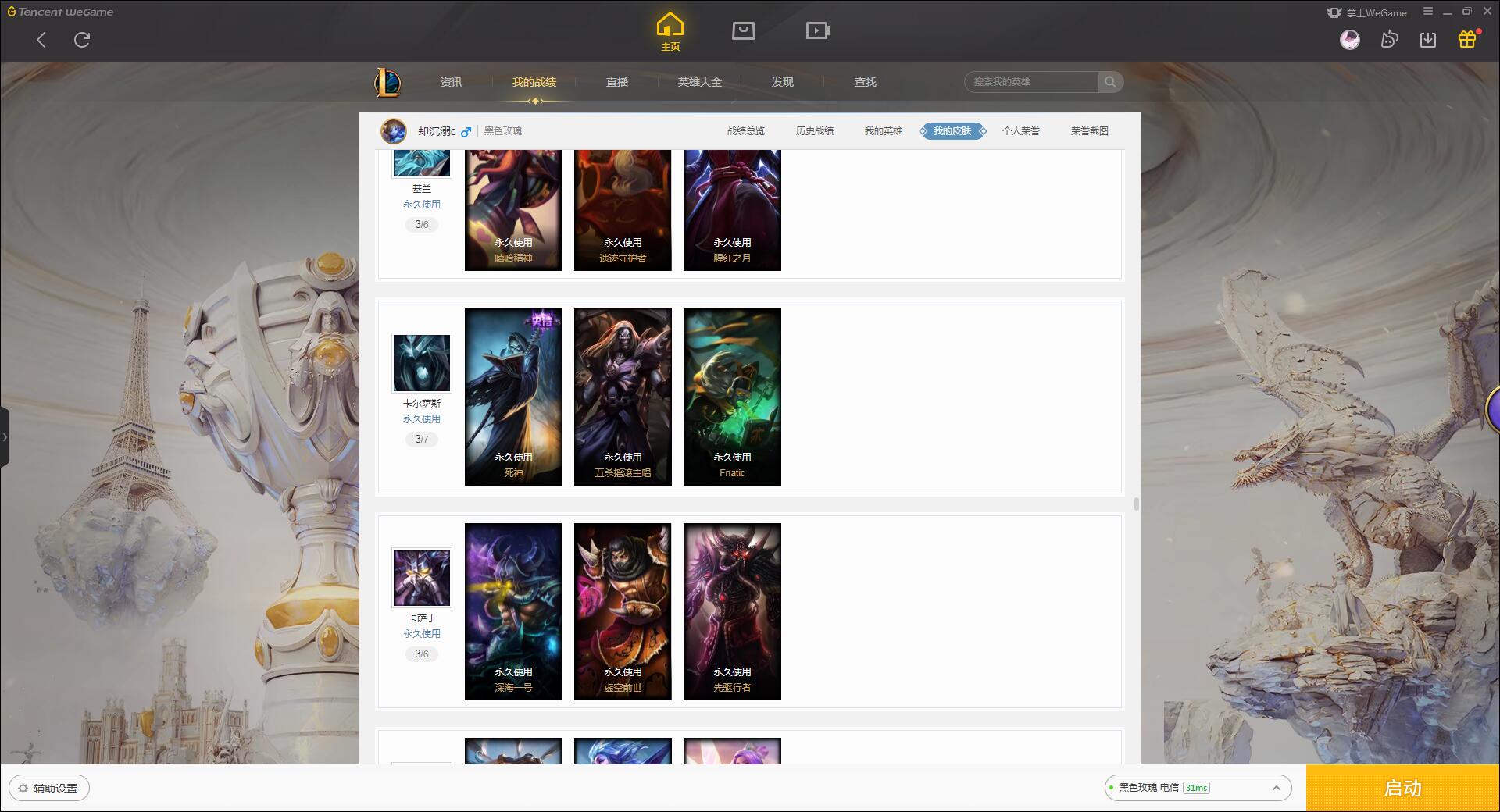Open the 发现 tab

click(783, 82)
